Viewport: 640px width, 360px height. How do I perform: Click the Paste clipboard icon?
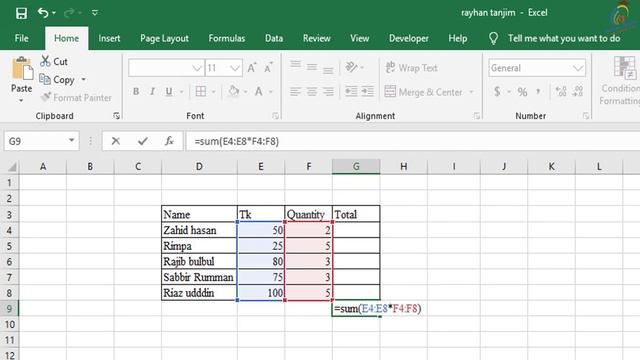coord(22,68)
